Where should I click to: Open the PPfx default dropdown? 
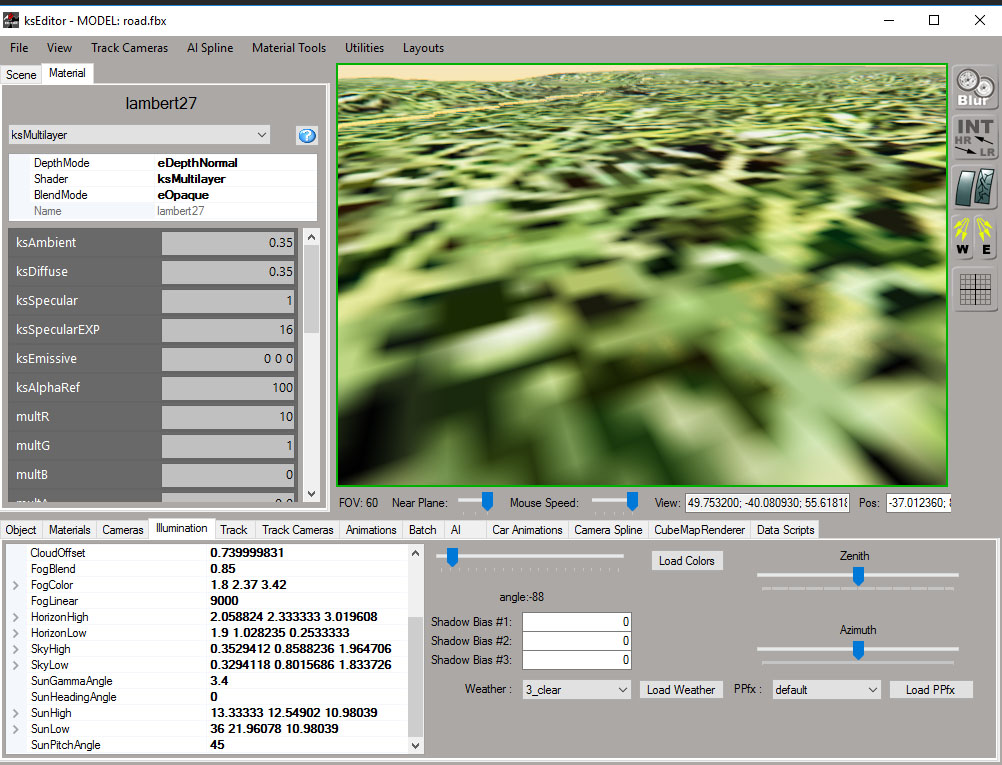[826, 690]
